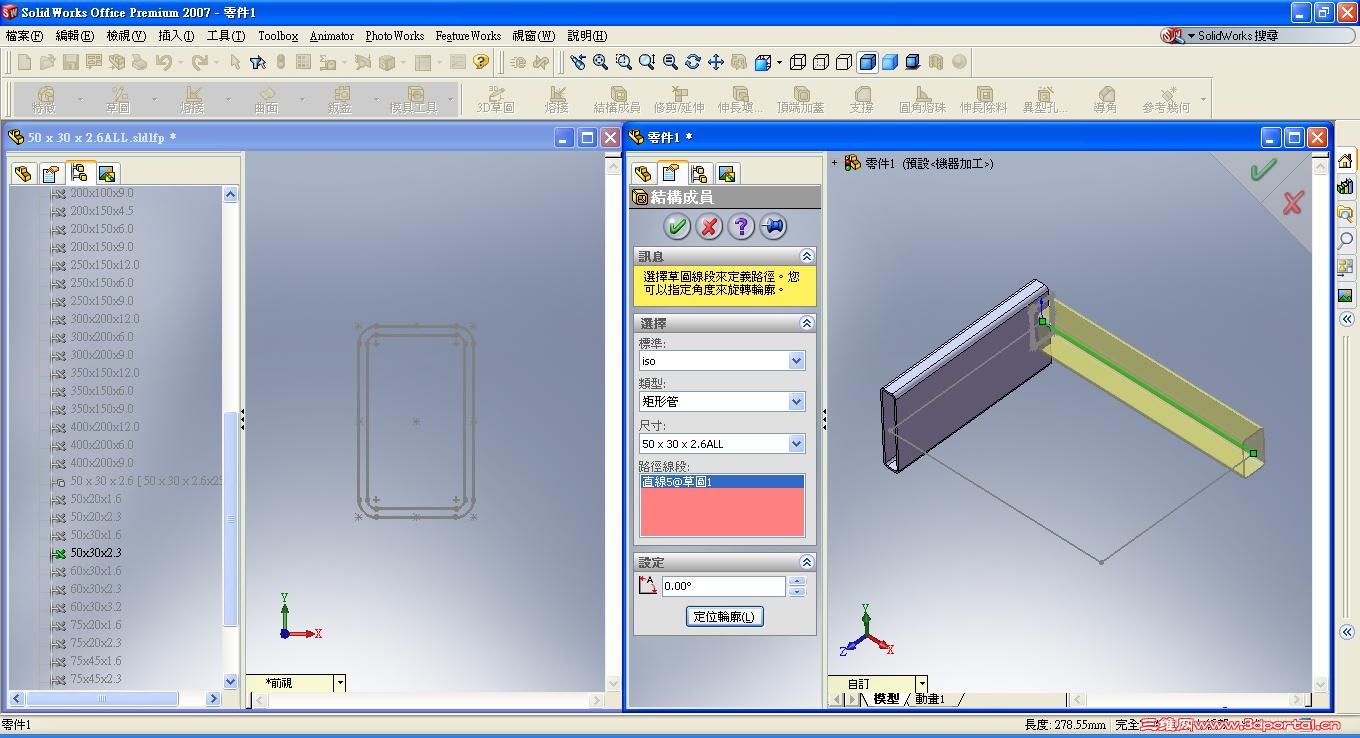This screenshot has width=1360, height=738.
Task: Click the Help question-mark icon in the standard toolbar
Action: pyautogui.click(x=481, y=62)
